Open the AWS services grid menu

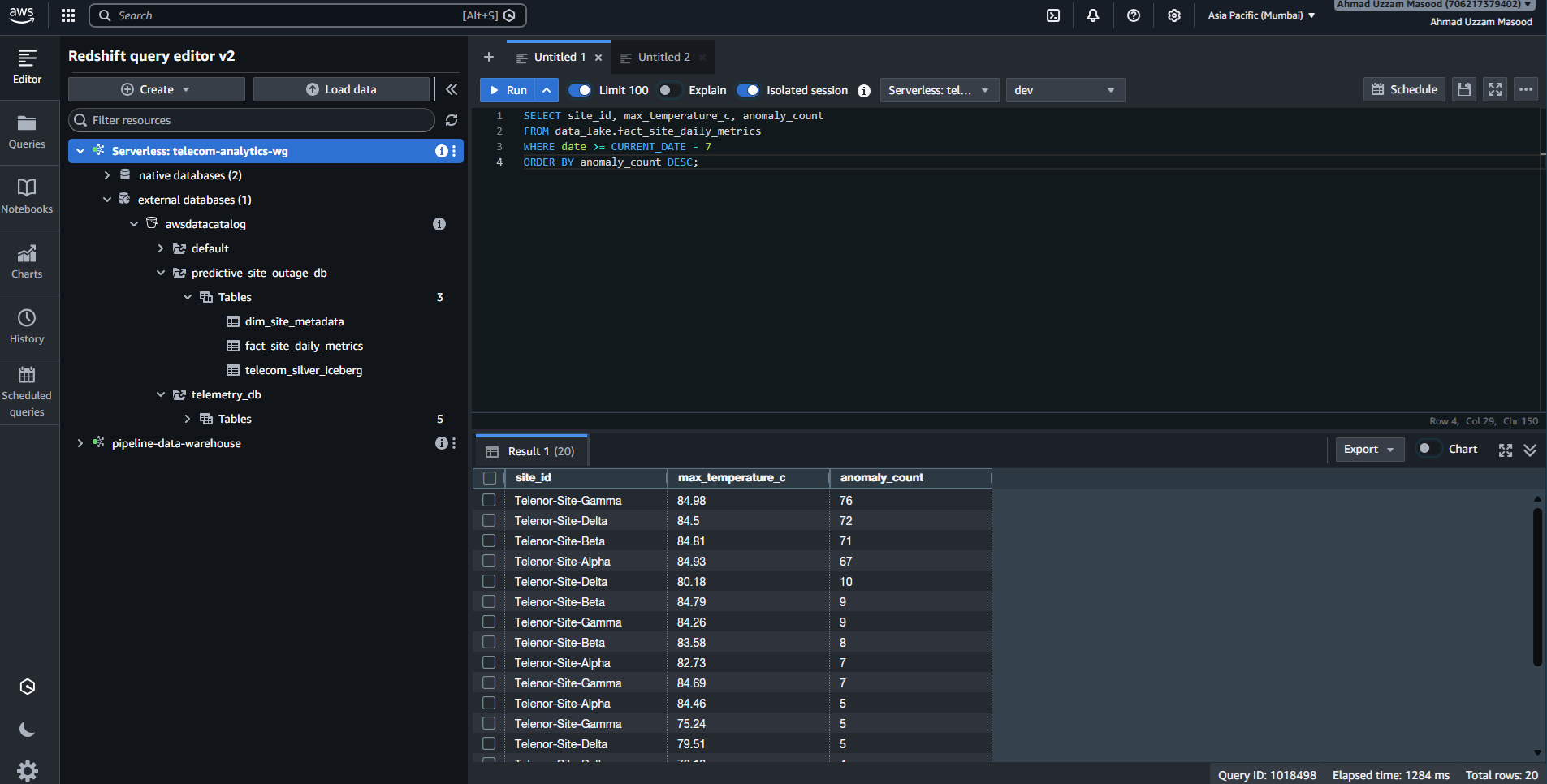click(68, 15)
